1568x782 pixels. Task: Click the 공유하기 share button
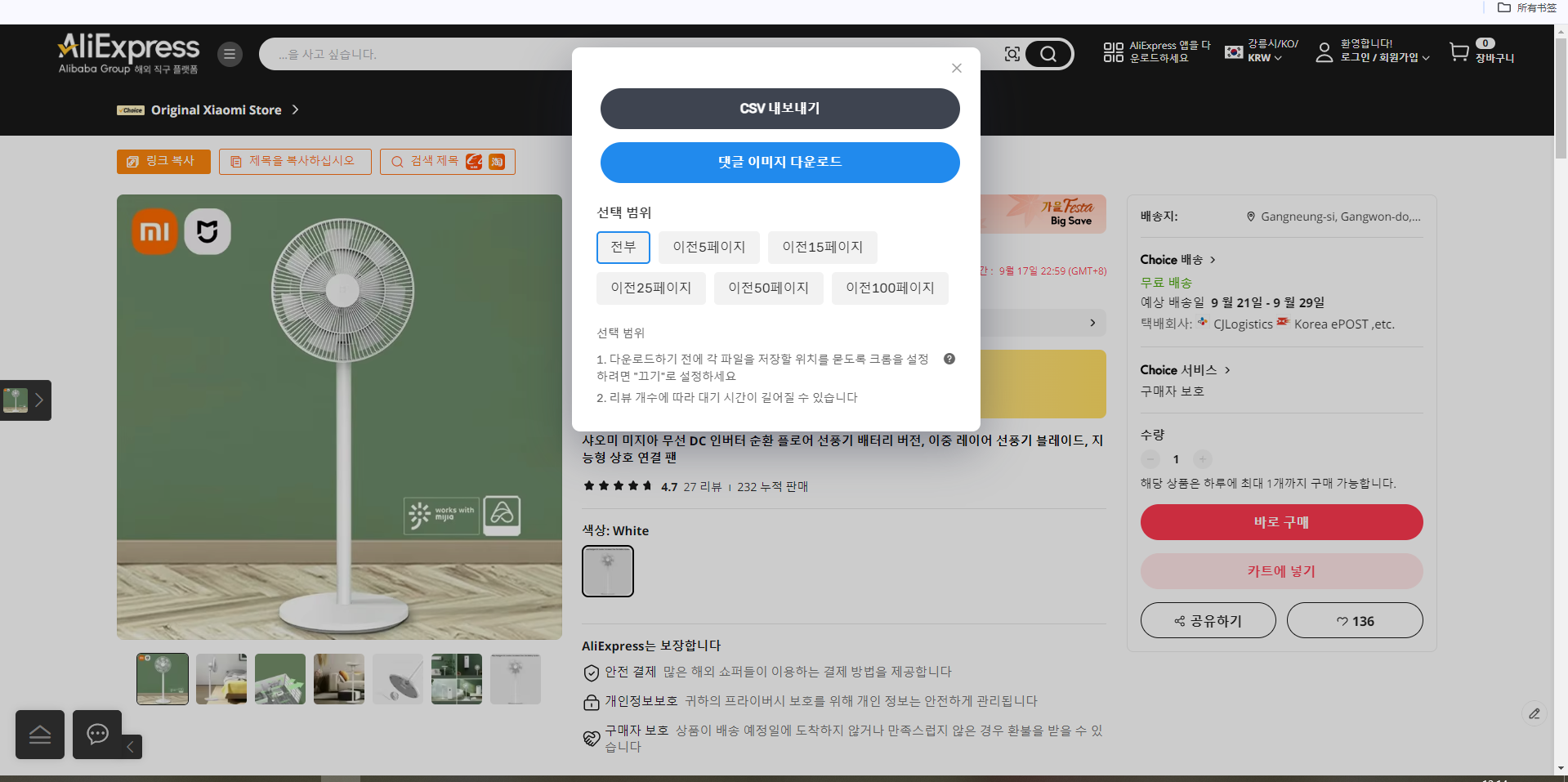pos(1208,620)
